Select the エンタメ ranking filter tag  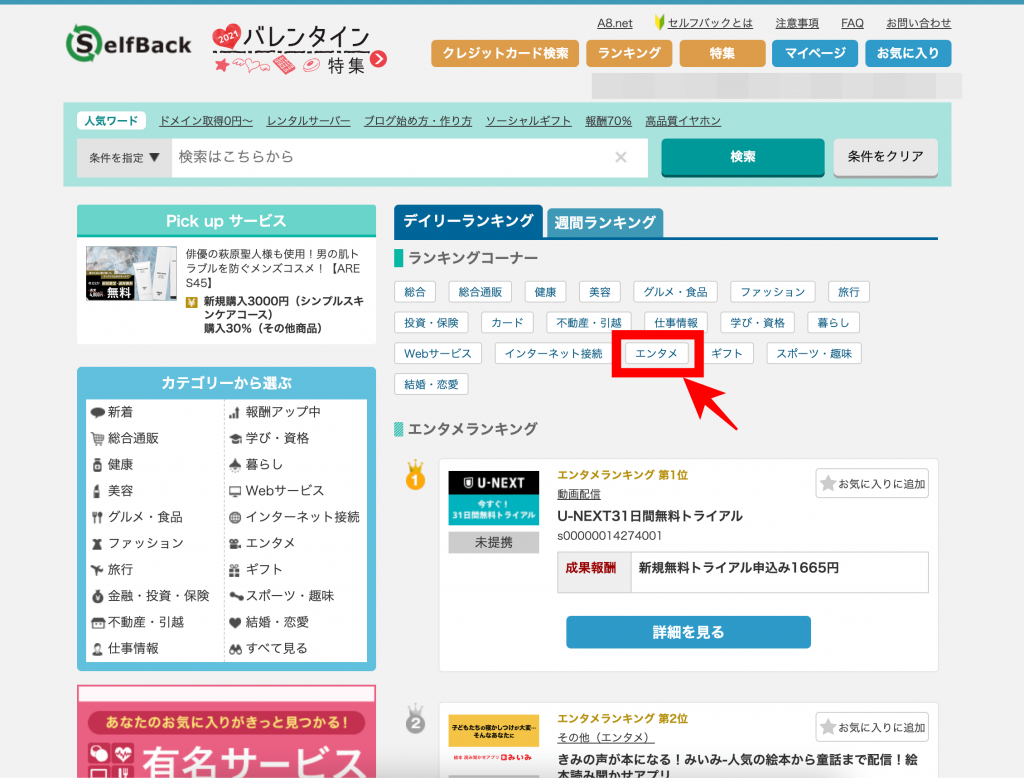tap(657, 353)
